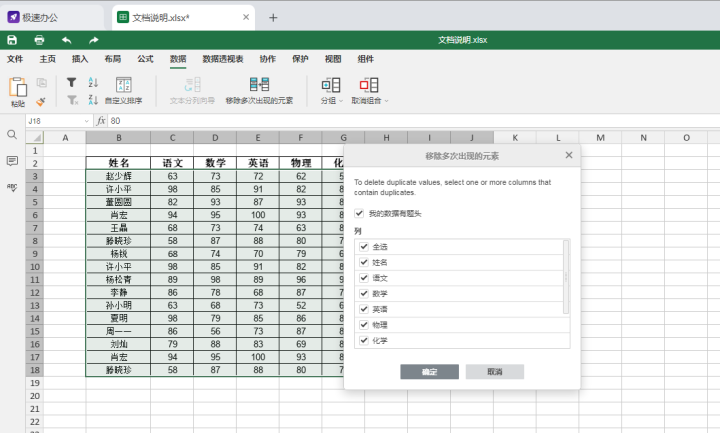
Task: Toggle the Select All (全选) checkbox
Action: (x=364, y=247)
